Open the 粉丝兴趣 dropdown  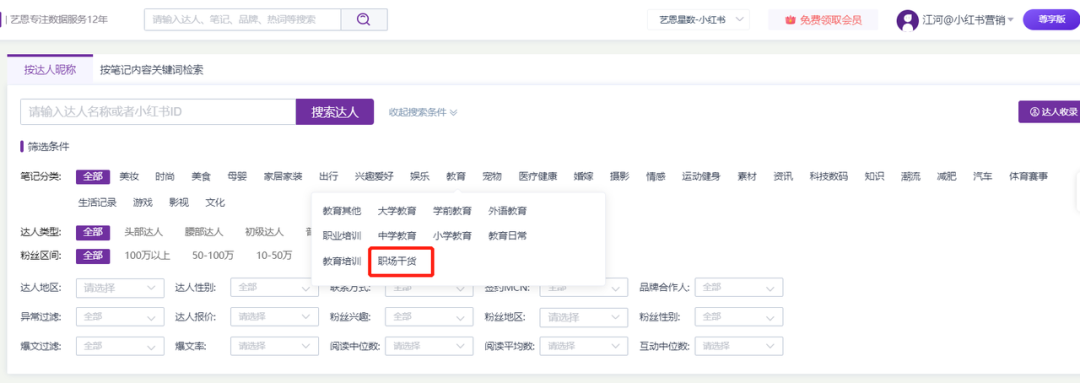430,317
